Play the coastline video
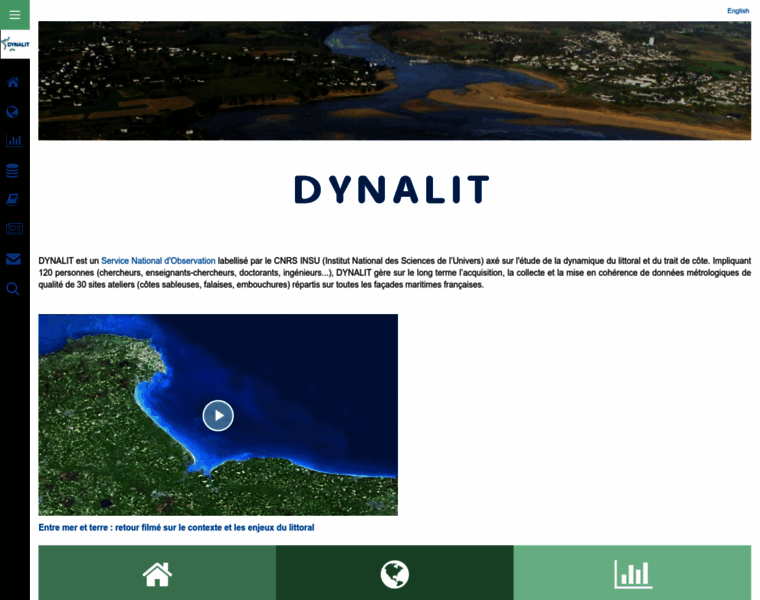The image size is (760, 600). pos(218,415)
